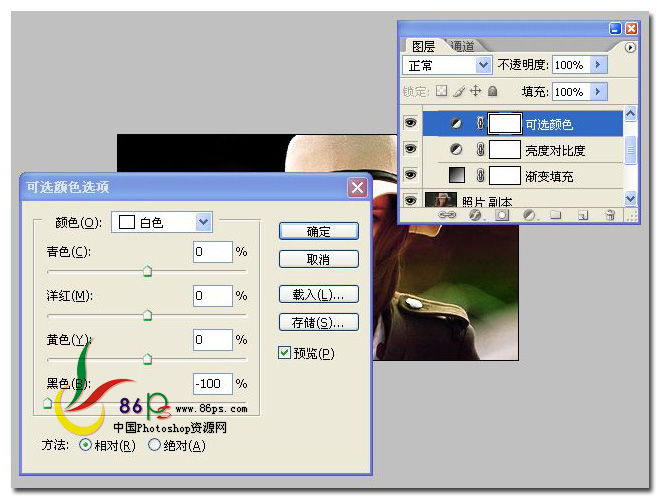Image resolution: width=660 pixels, height=500 pixels.
Task: Click 渐变填充 layer gradient icon
Action: (x=457, y=175)
